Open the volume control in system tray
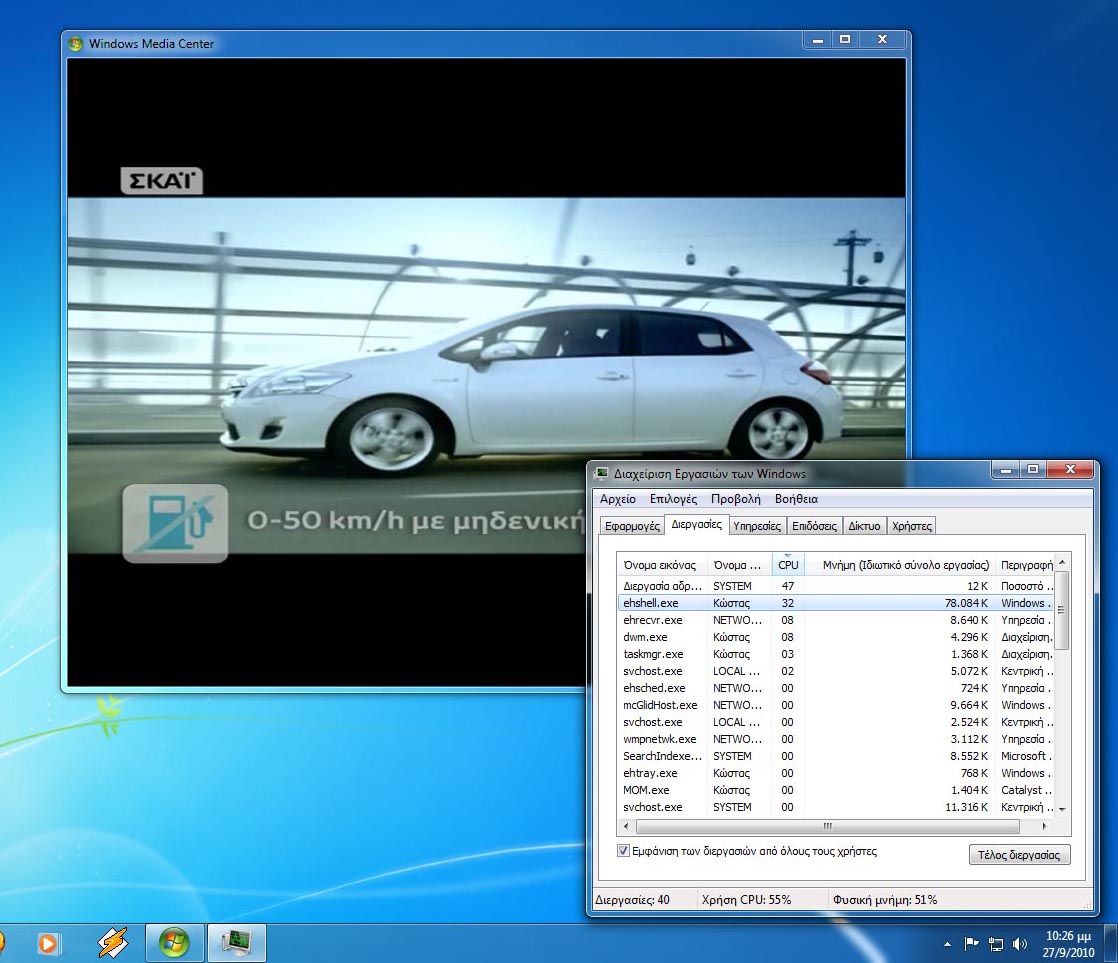This screenshot has height=963, width=1118. 1020,943
